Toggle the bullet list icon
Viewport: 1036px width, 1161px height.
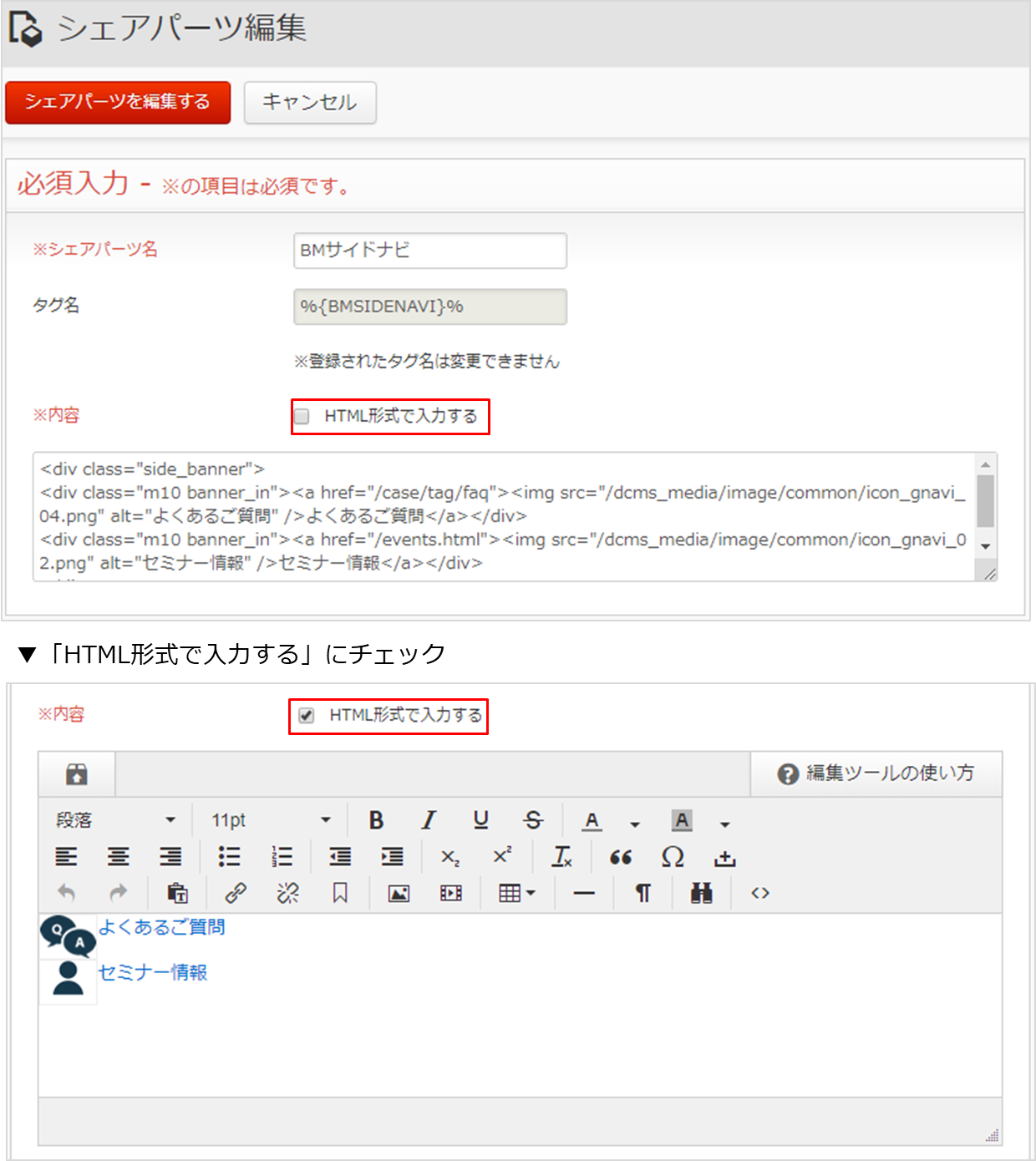(x=229, y=857)
